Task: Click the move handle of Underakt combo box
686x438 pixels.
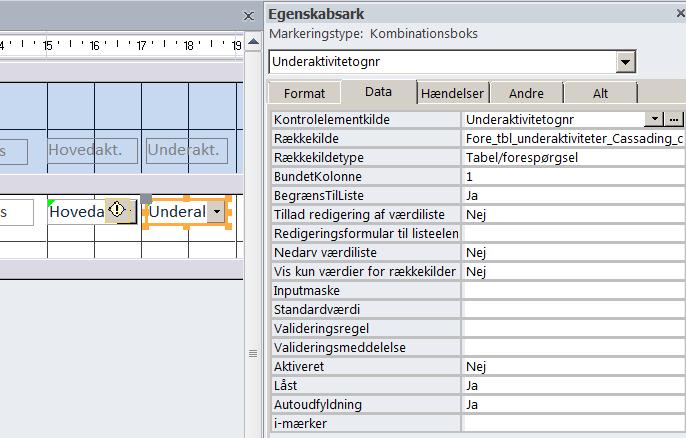Action: (x=146, y=199)
